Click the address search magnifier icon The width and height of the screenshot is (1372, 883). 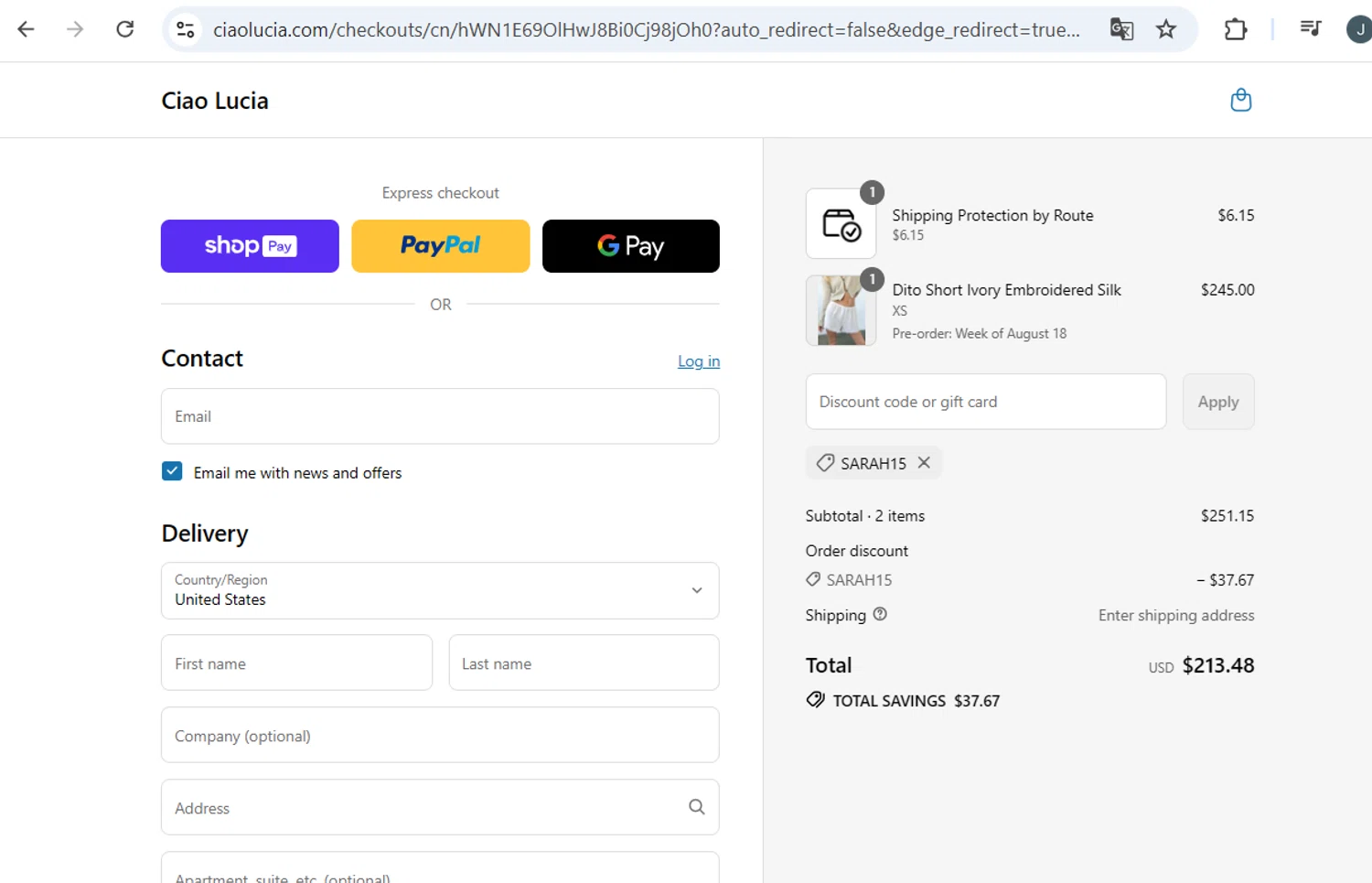697,807
